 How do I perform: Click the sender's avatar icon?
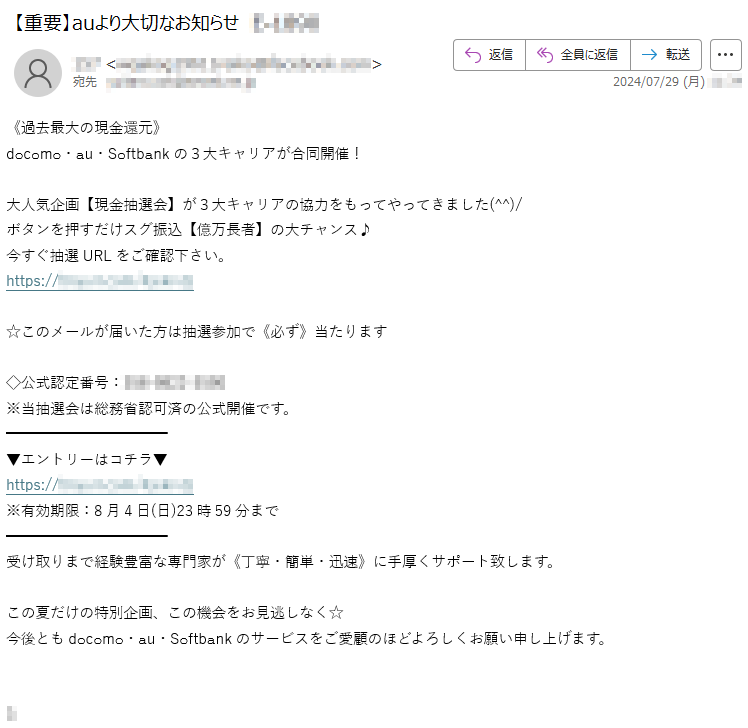38,73
